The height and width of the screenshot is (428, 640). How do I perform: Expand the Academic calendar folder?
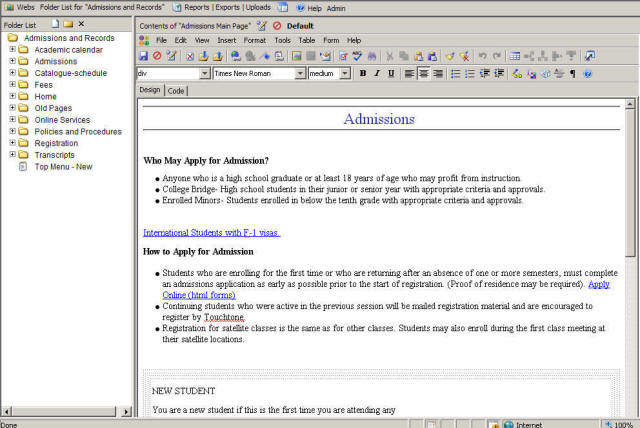click(x=13, y=49)
